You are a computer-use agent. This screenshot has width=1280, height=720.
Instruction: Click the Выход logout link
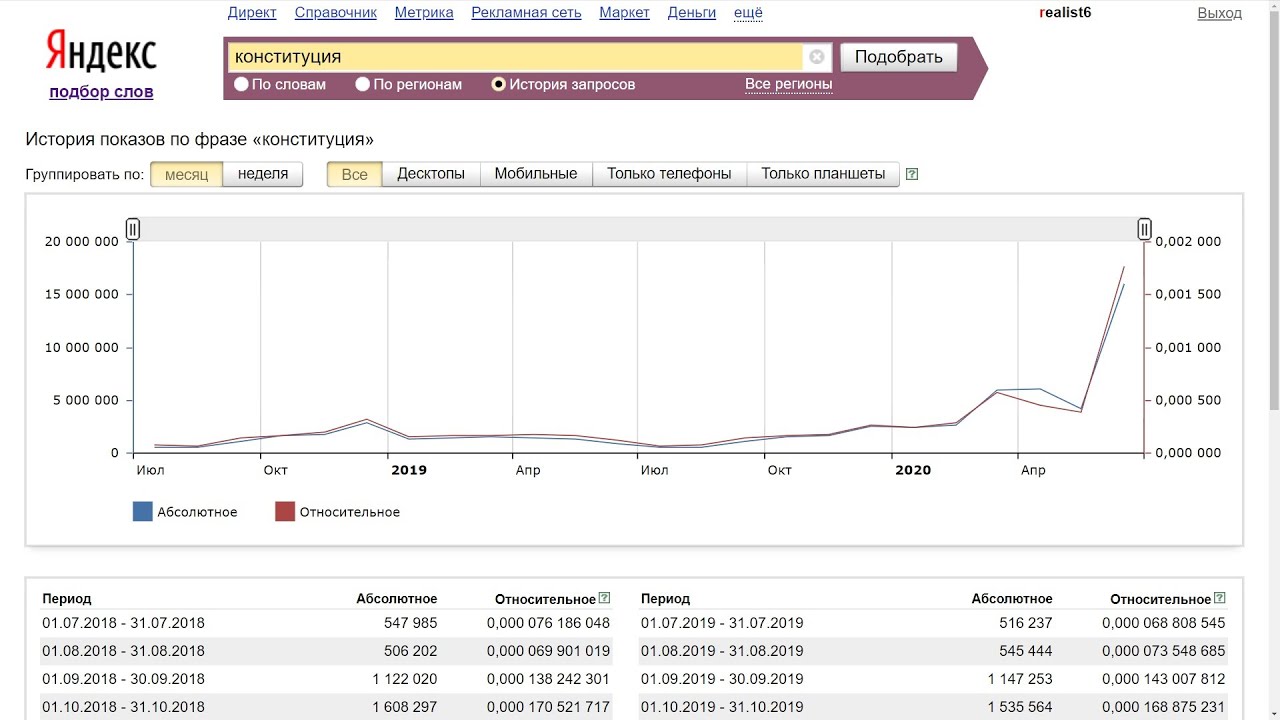[x=1220, y=13]
